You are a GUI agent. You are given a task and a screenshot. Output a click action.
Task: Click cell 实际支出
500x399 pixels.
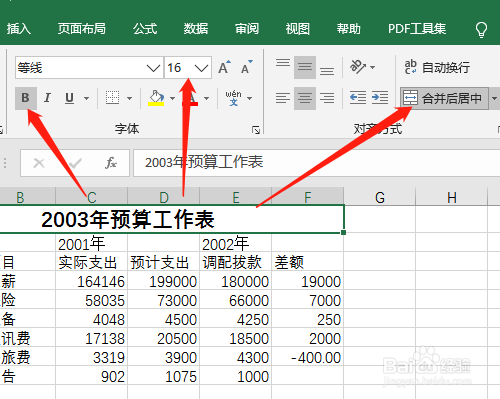click(x=91, y=262)
